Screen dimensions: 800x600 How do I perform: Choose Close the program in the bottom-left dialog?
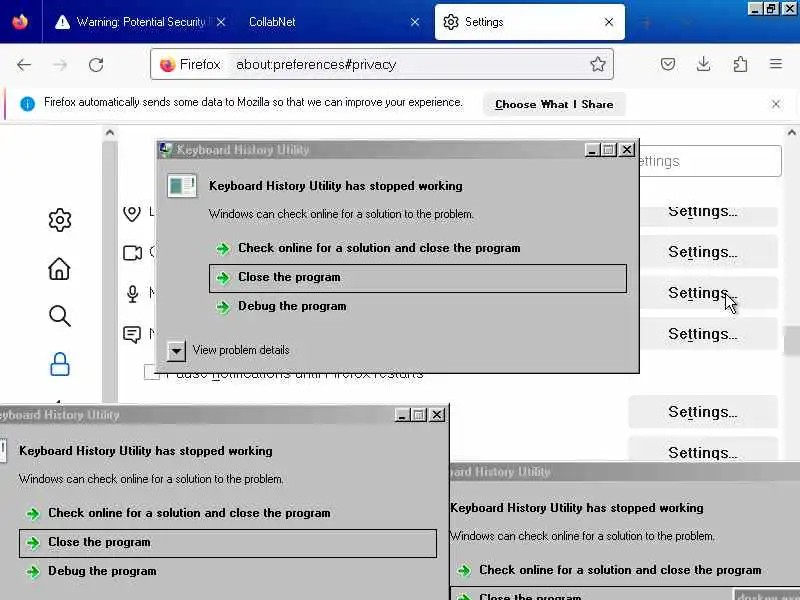click(228, 543)
